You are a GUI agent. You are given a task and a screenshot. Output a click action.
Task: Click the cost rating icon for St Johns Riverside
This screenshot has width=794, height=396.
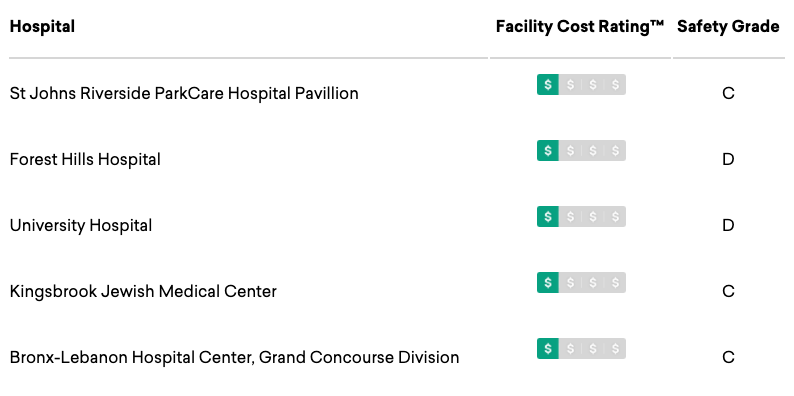(x=581, y=85)
